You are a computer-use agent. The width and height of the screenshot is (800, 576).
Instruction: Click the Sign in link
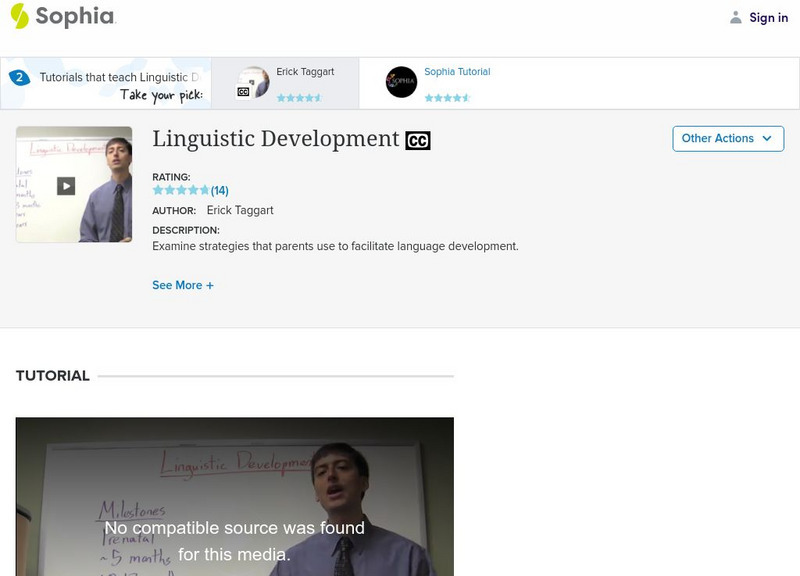click(x=768, y=16)
